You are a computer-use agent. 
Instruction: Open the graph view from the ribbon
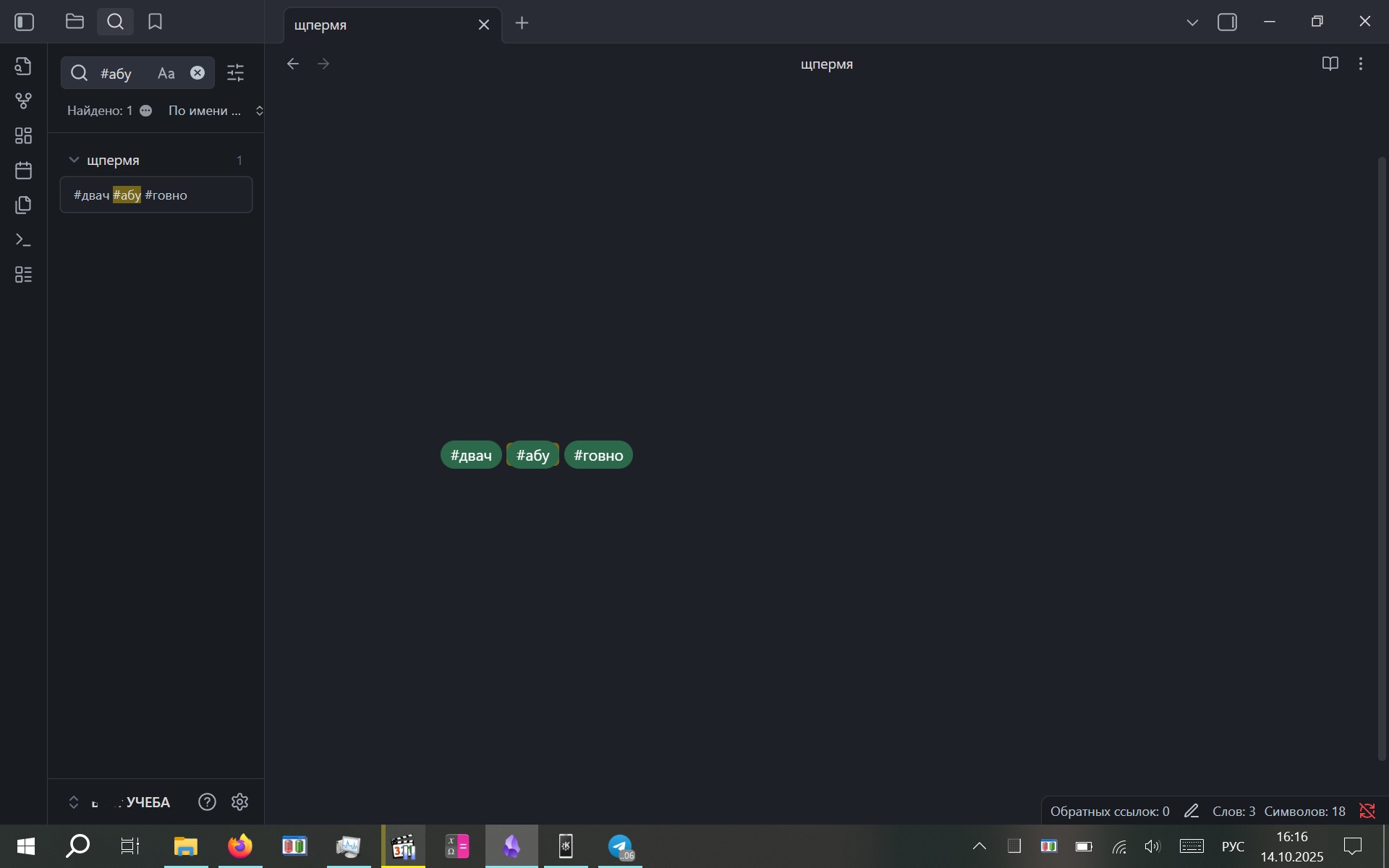[x=23, y=101]
